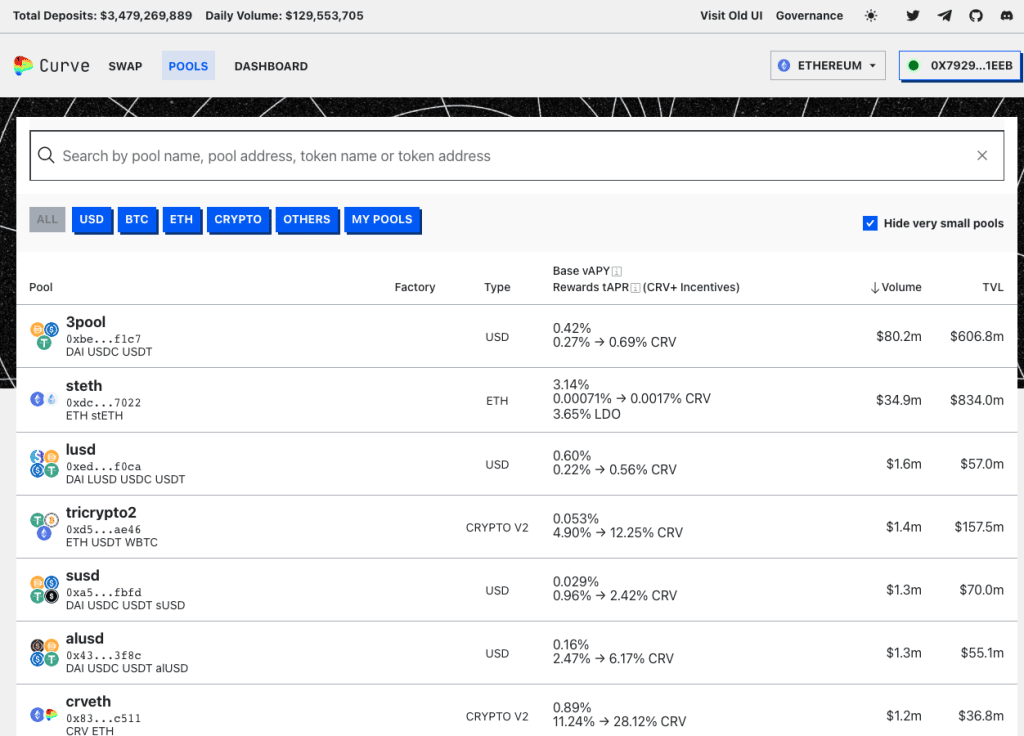This screenshot has height=736, width=1024.
Task: Open the GitHub icon link
Action: (x=976, y=16)
